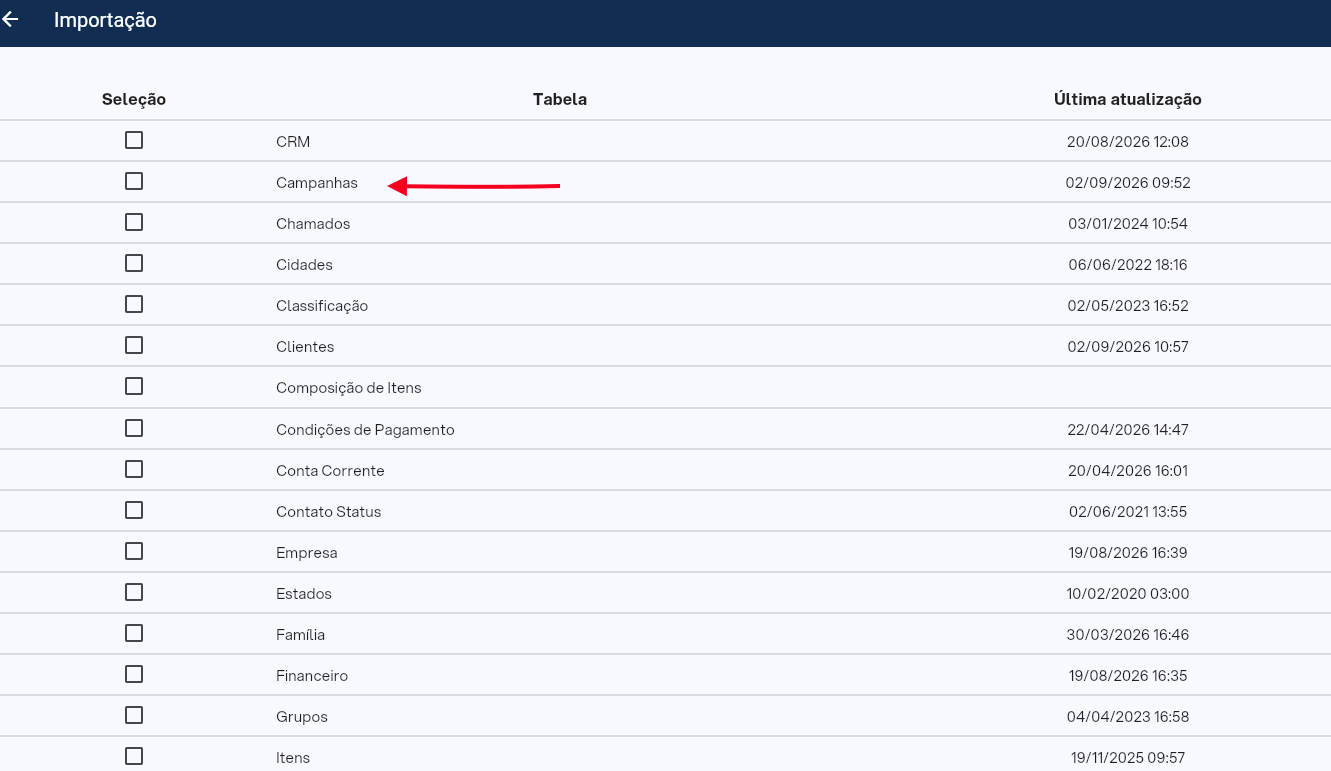Tick the Itens checkbox
Image resolution: width=1331 pixels, height=771 pixels.
[134, 756]
